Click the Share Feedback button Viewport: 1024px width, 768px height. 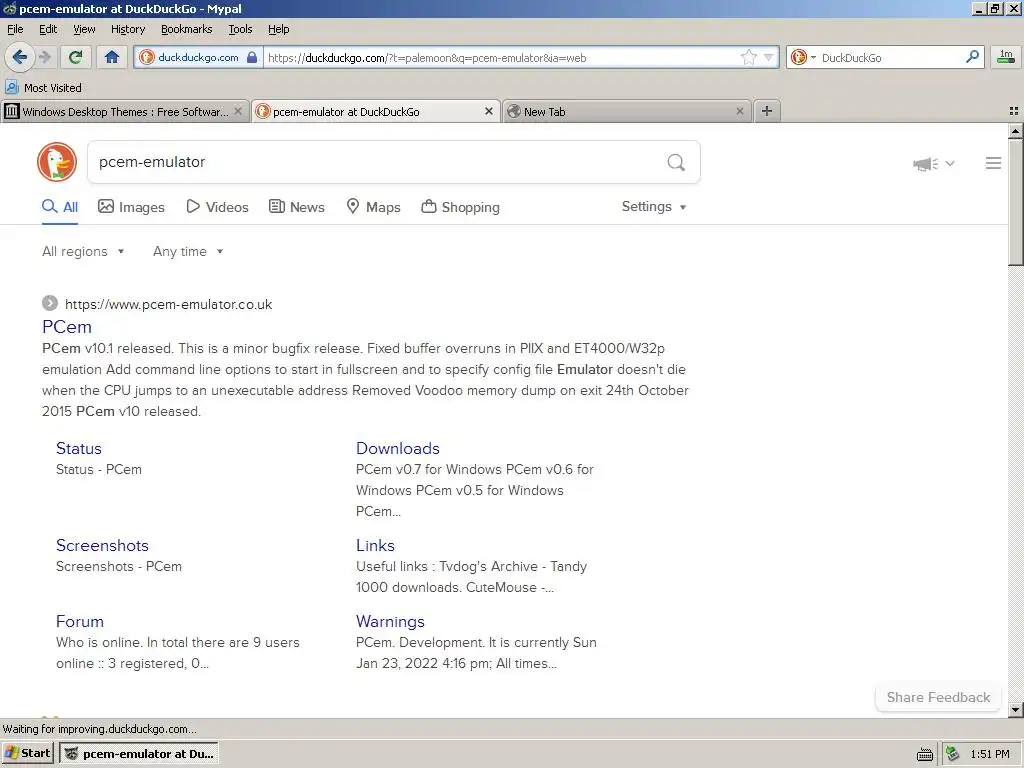[x=938, y=697]
